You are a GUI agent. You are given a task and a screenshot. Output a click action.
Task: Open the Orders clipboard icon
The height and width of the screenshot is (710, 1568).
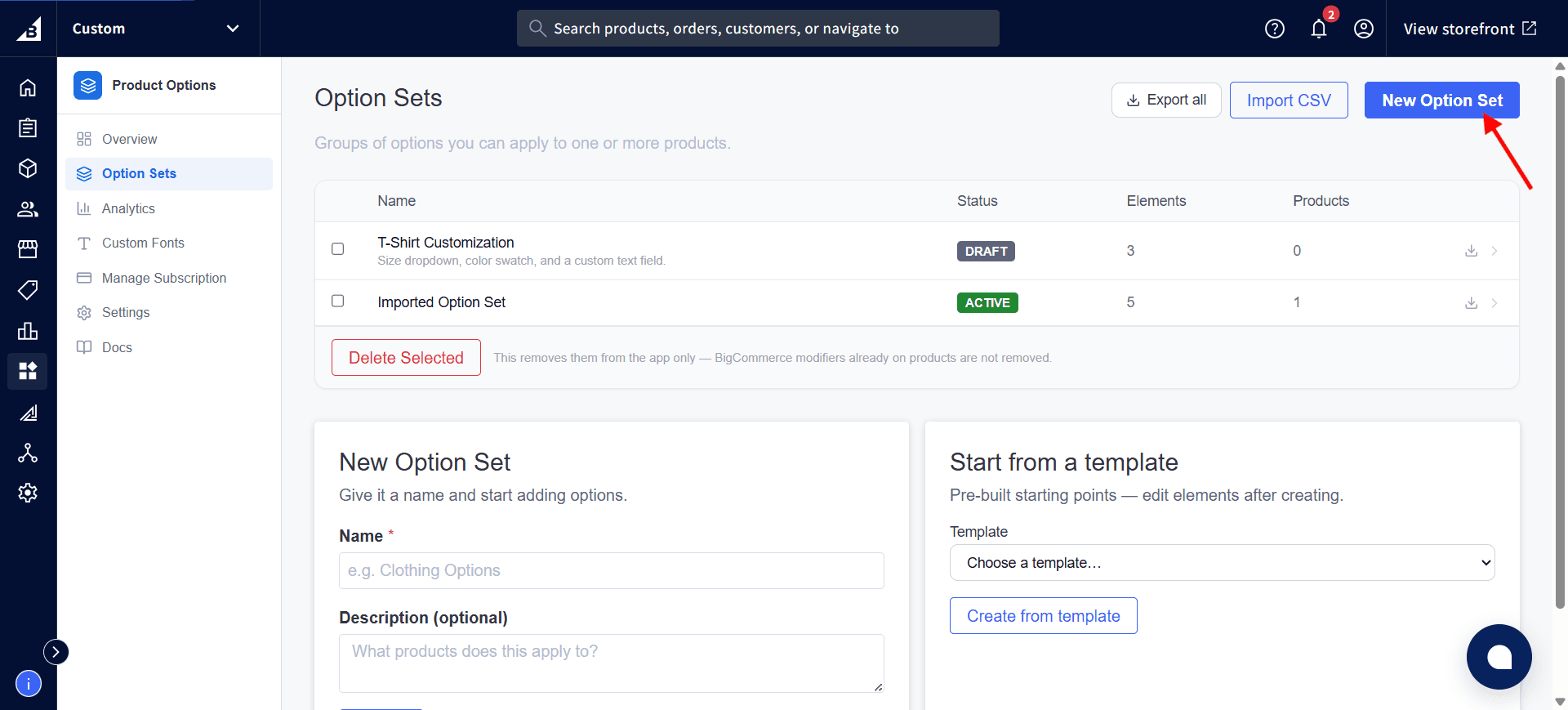pos(28,128)
